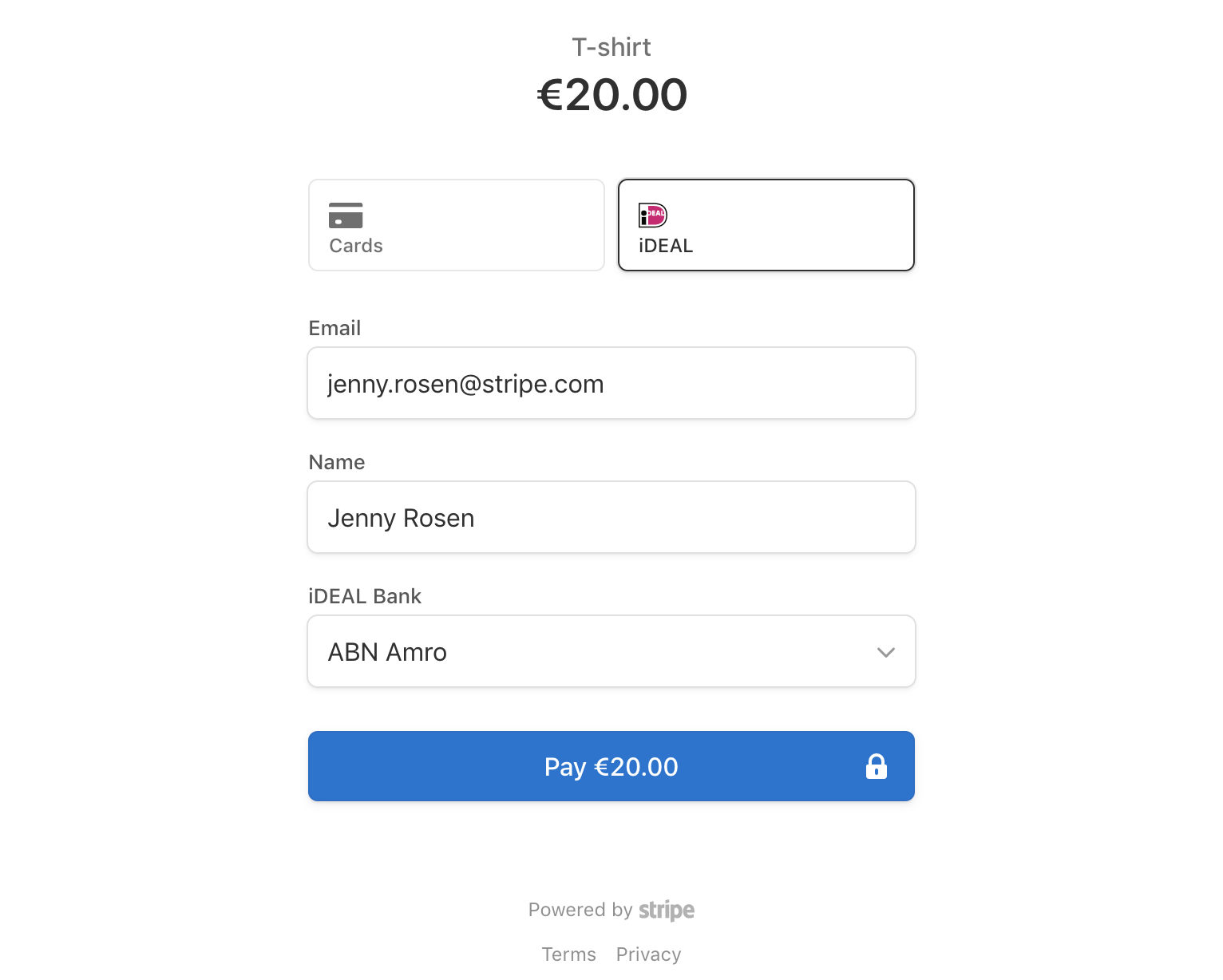Click the lock icon on the Pay button
This screenshot has height=980, width=1223.
click(x=876, y=766)
